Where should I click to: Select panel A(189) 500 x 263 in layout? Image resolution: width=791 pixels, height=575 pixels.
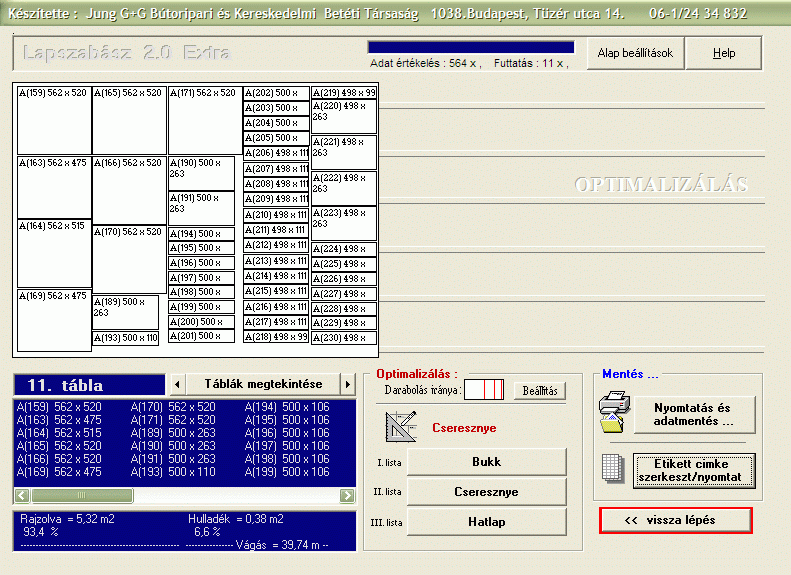click(x=126, y=313)
